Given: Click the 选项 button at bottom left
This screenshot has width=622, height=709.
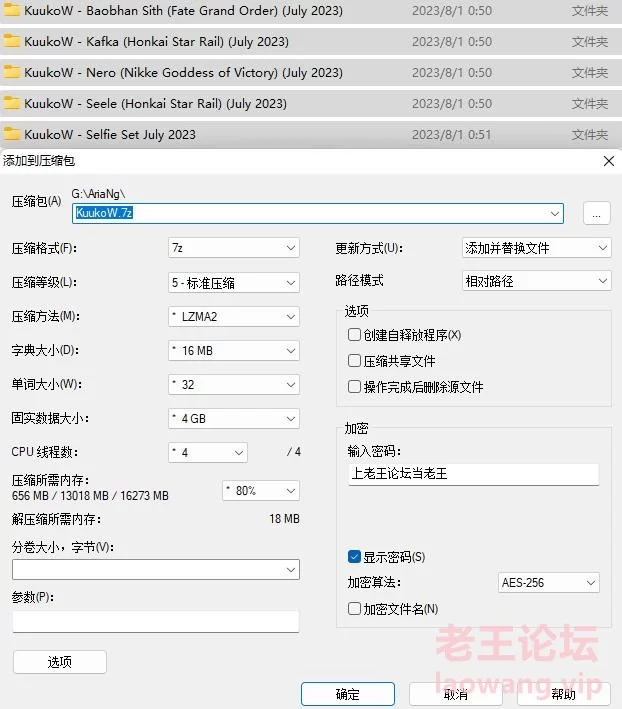Looking at the screenshot, I should click(60, 662).
